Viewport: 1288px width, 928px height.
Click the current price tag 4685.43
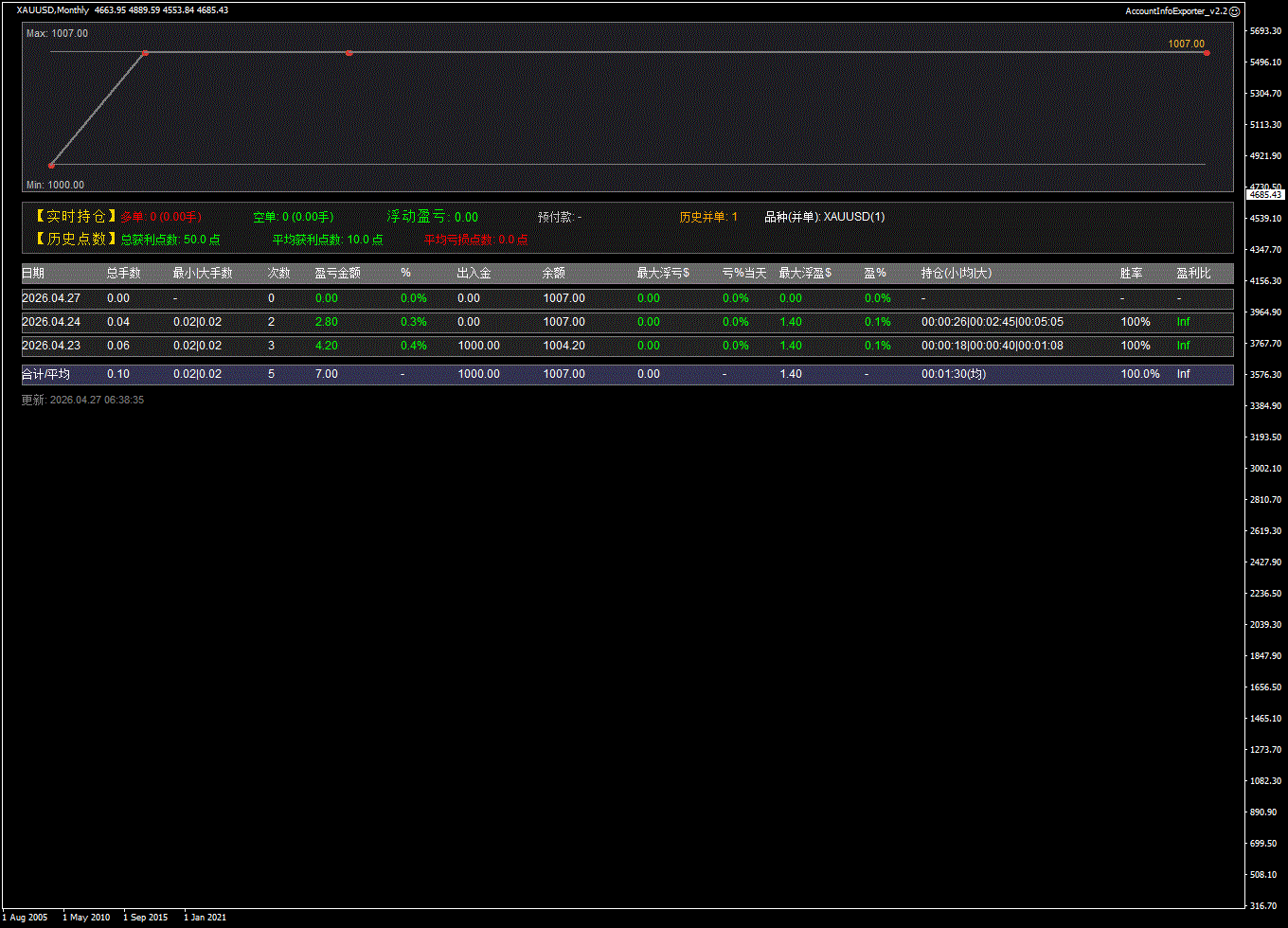(1265, 194)
